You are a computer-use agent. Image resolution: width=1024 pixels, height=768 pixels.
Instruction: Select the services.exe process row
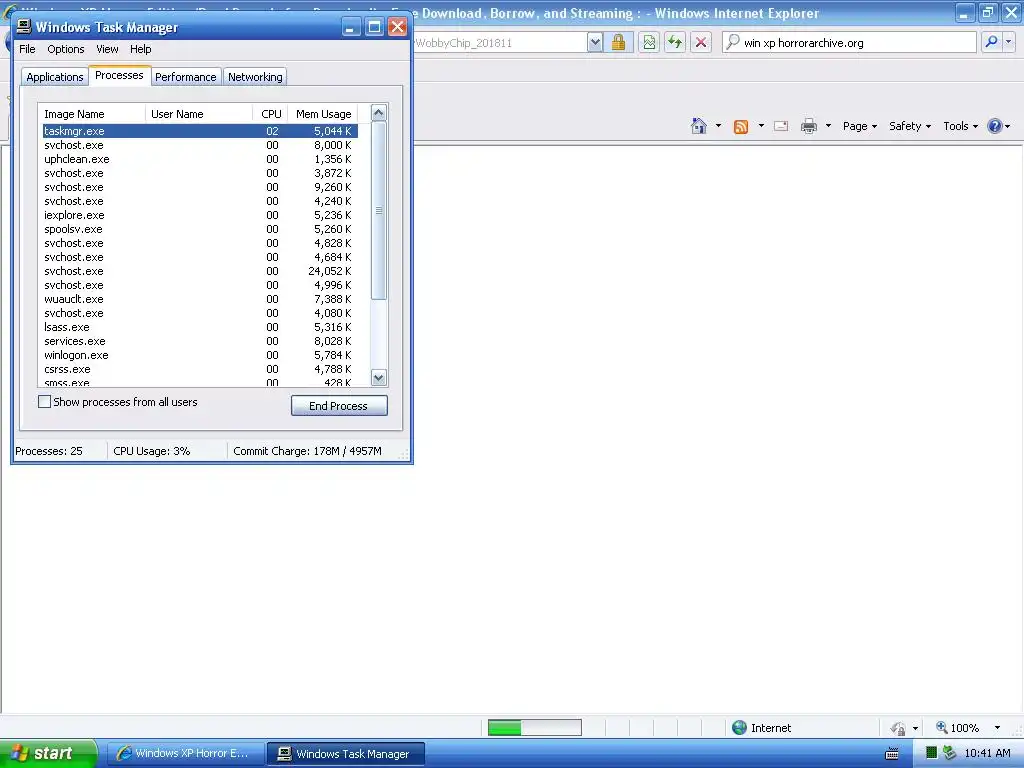(x=200, y=341)
